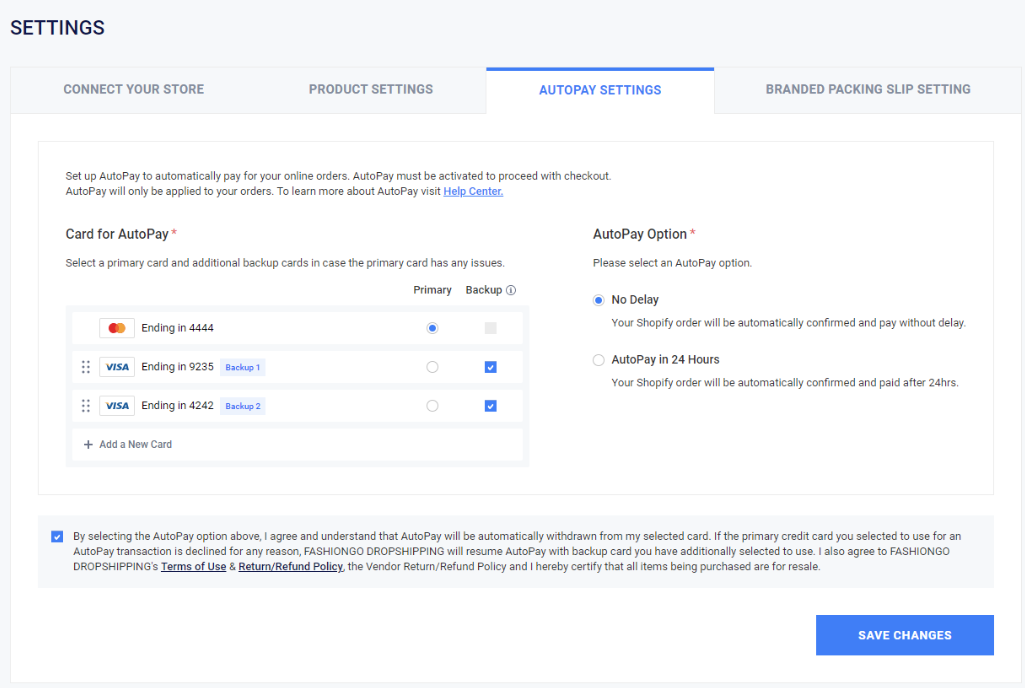The image size is (1025, 688).
Task: Uncheck backup for card ending 4242
Action: (490, 406)
